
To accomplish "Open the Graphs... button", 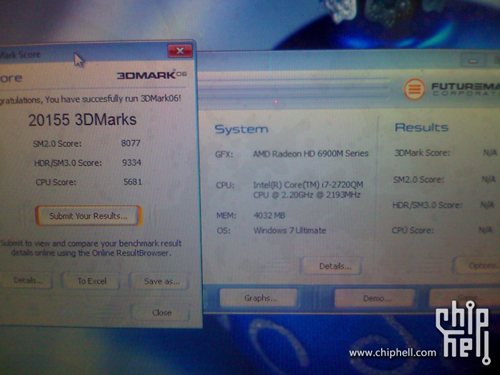I will 260,298.
